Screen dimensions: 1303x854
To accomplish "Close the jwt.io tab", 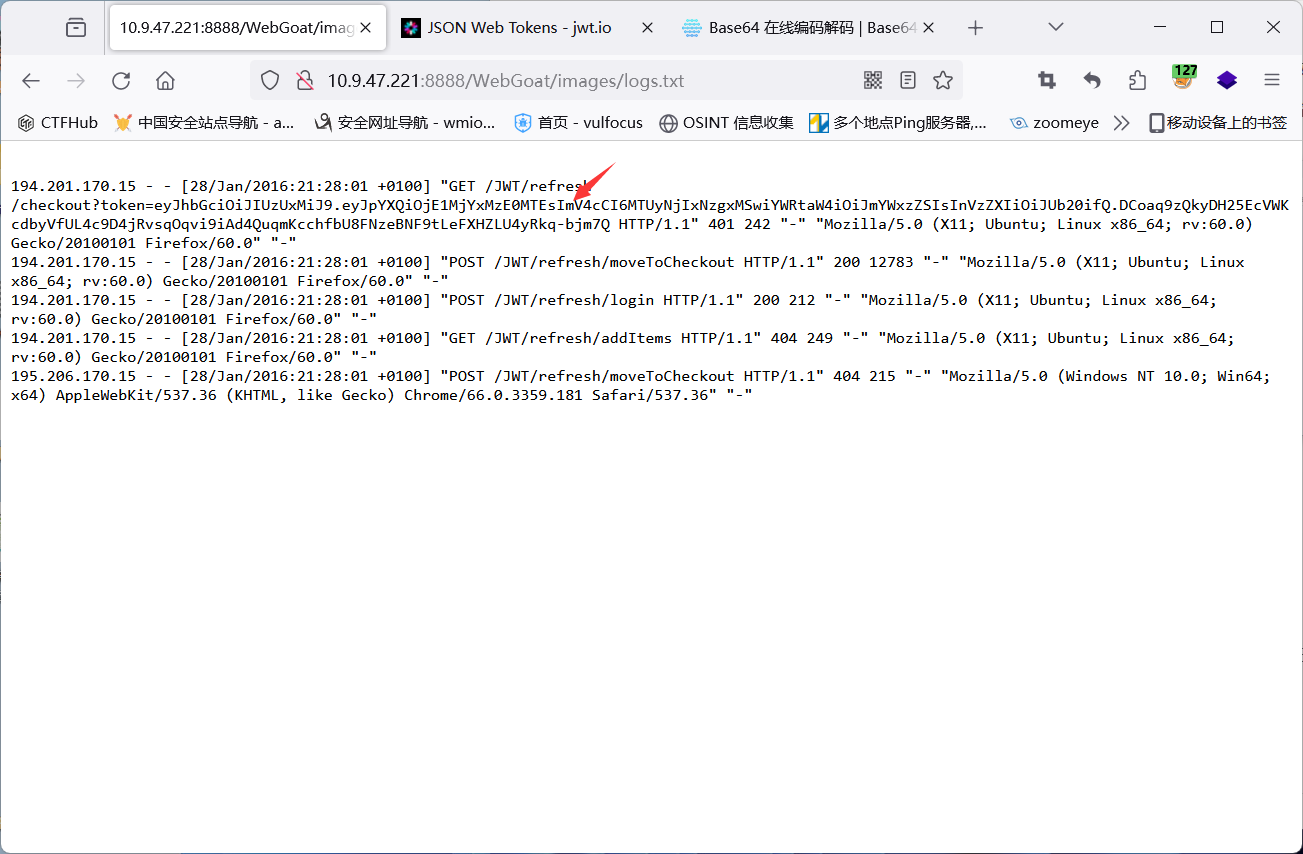I will pyautogui.click(x=647, y=28).
